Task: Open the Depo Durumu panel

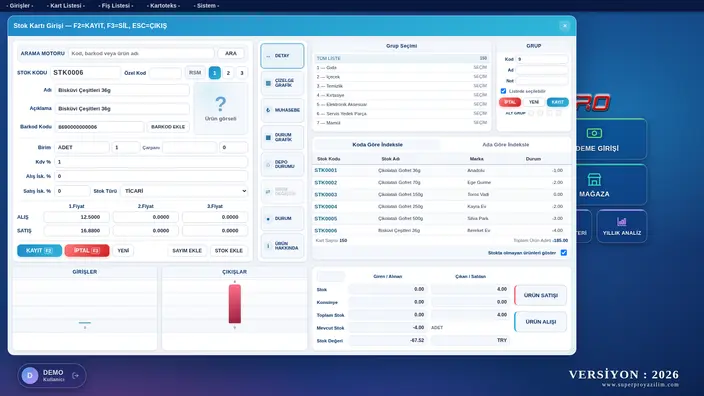Action: point(282,164)
